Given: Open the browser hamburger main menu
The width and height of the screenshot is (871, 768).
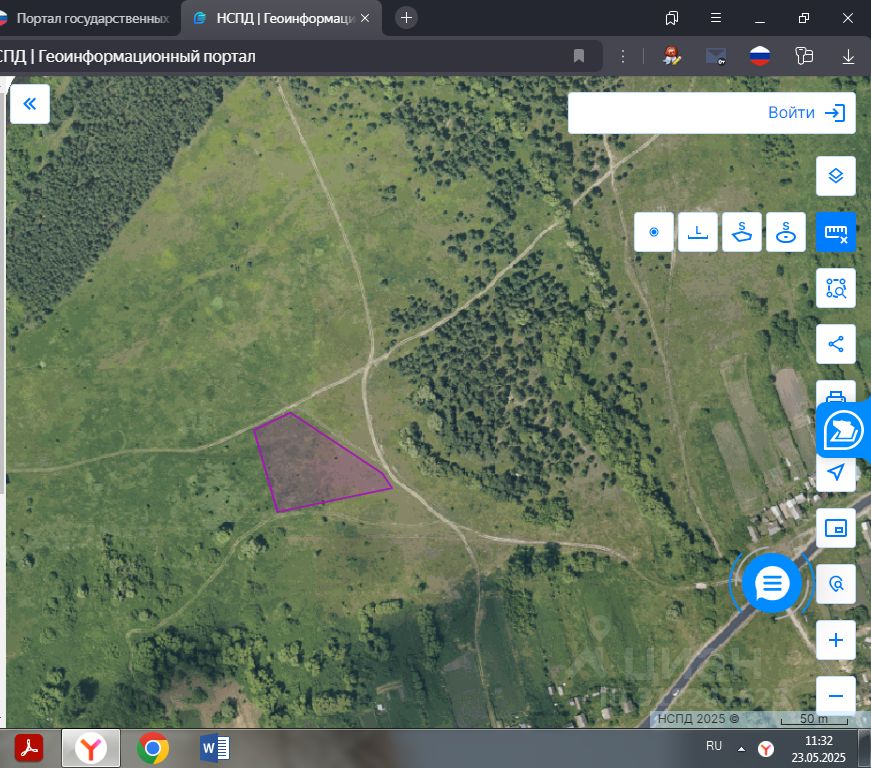Looking at the screenshot, I should (x=715, y=18).
